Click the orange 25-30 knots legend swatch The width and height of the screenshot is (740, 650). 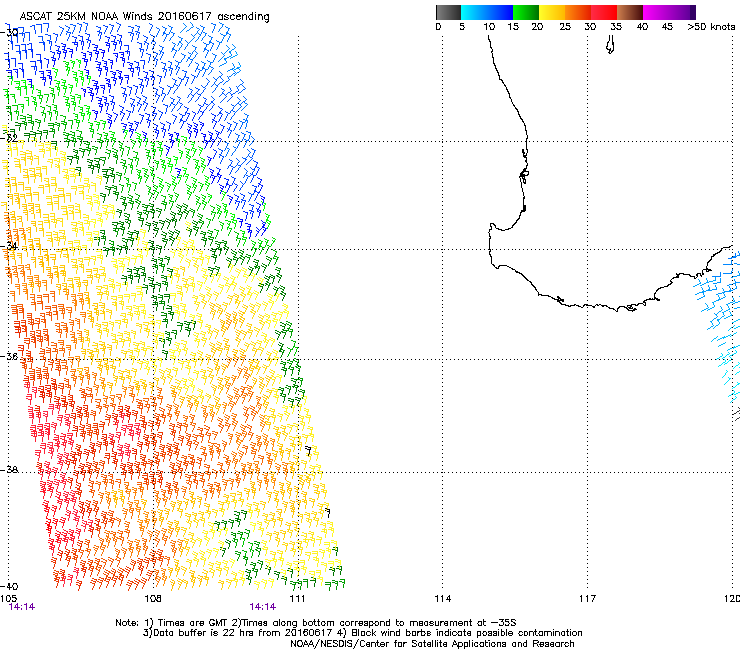pyautogui.click(x=578, y=12)
